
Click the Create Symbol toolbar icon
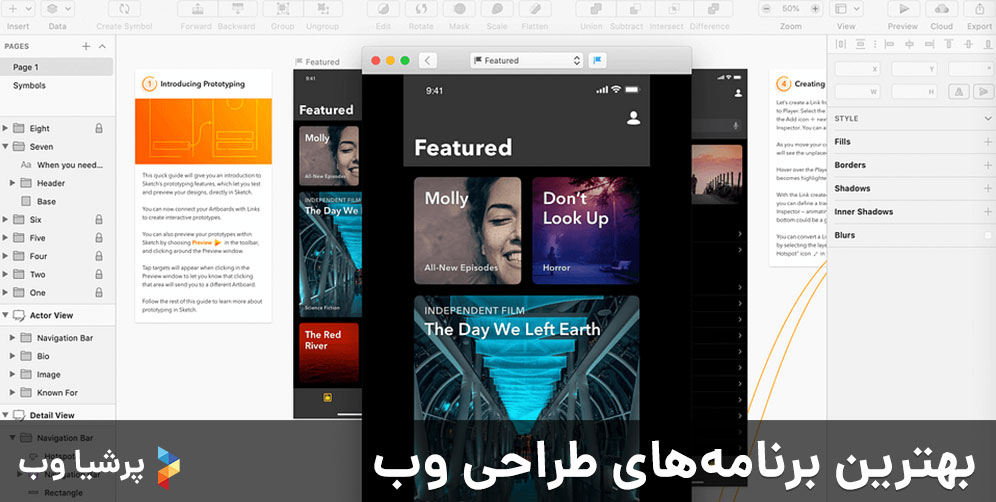(124, 9)
